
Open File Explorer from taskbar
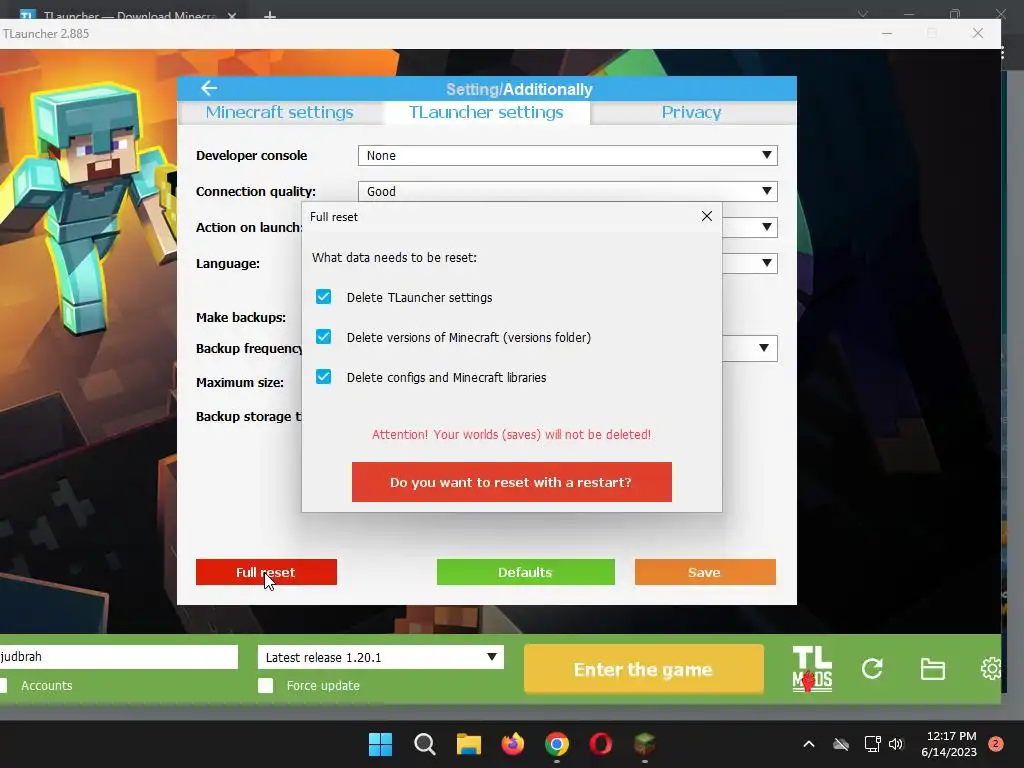tap(468, 744)
